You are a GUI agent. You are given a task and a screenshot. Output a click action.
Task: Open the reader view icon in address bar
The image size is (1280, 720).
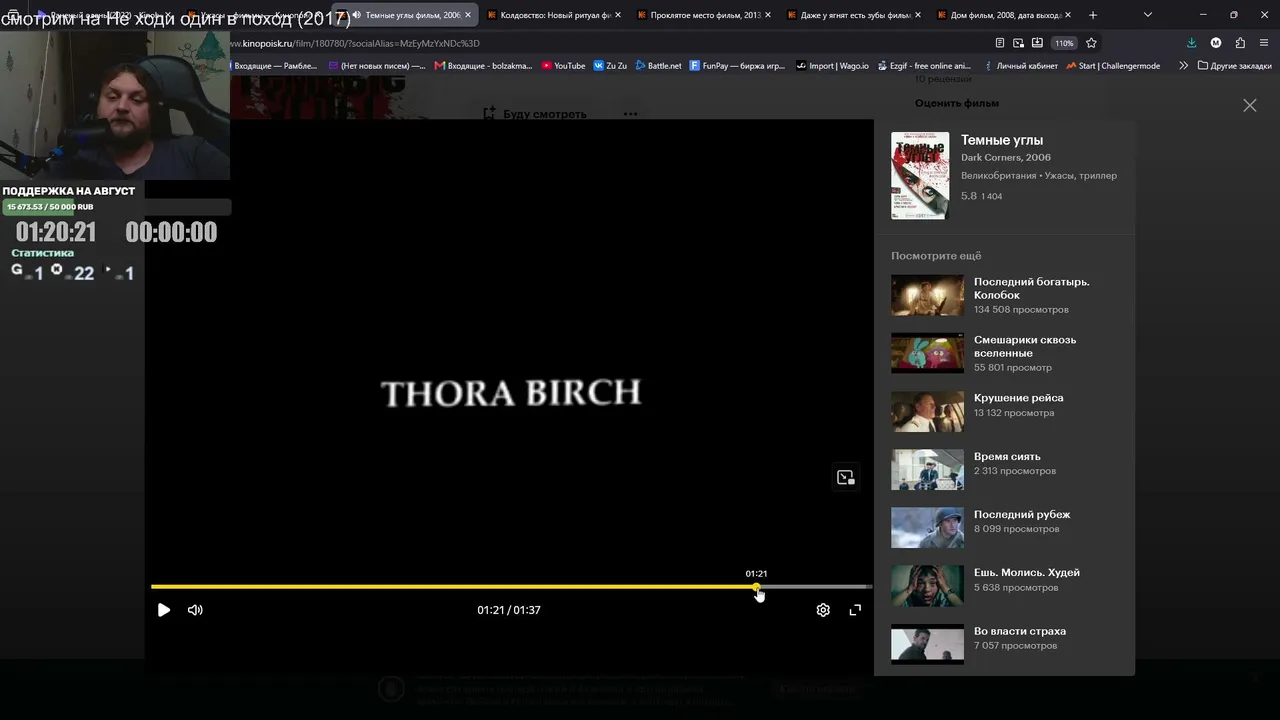[1000, 43]
